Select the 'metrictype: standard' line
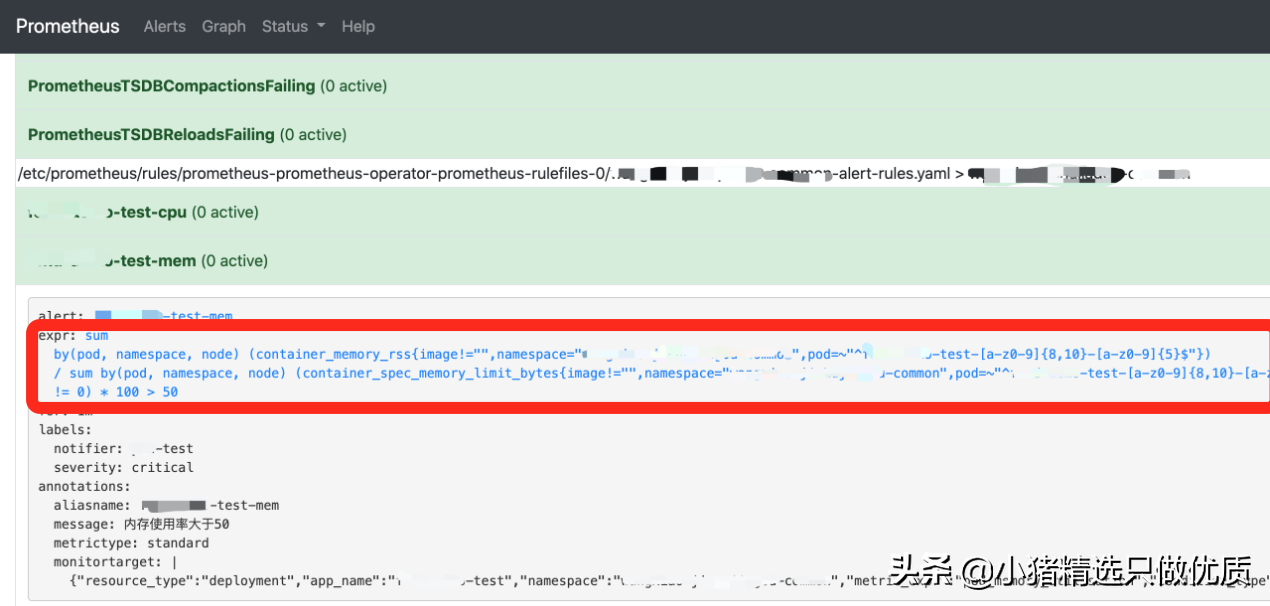 [x=132, y=543]
